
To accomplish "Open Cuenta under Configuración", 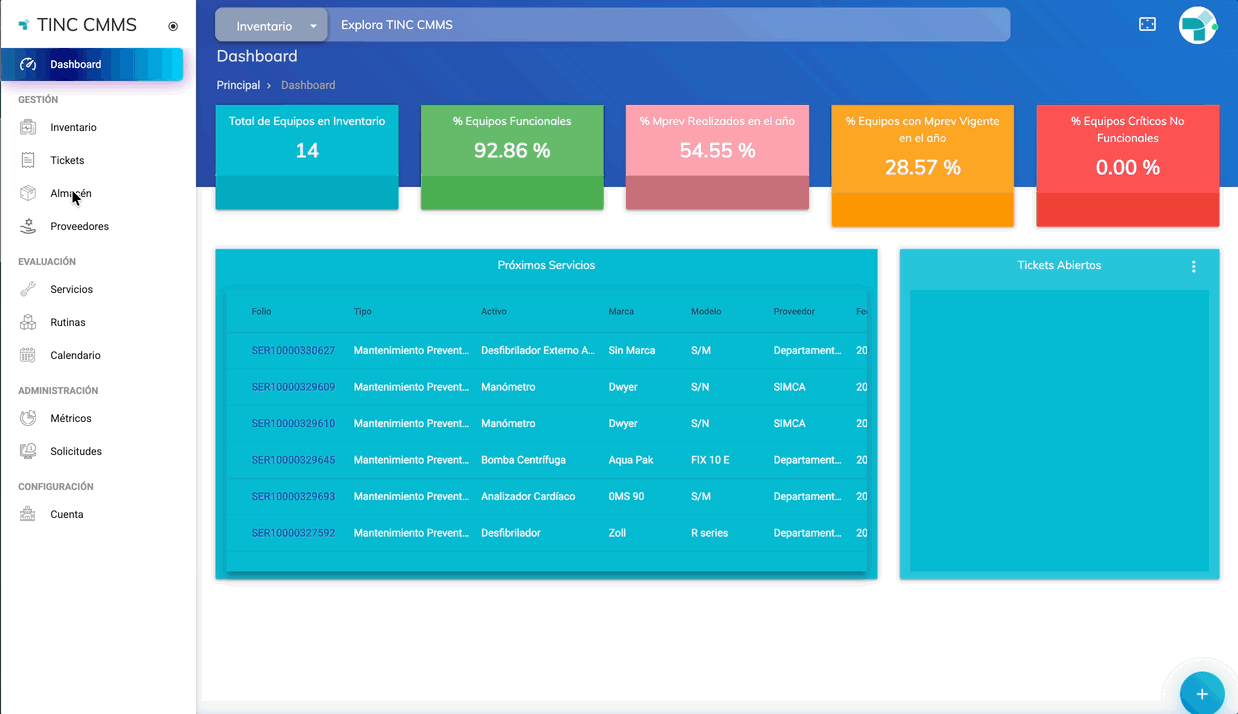I will point(67,514).
